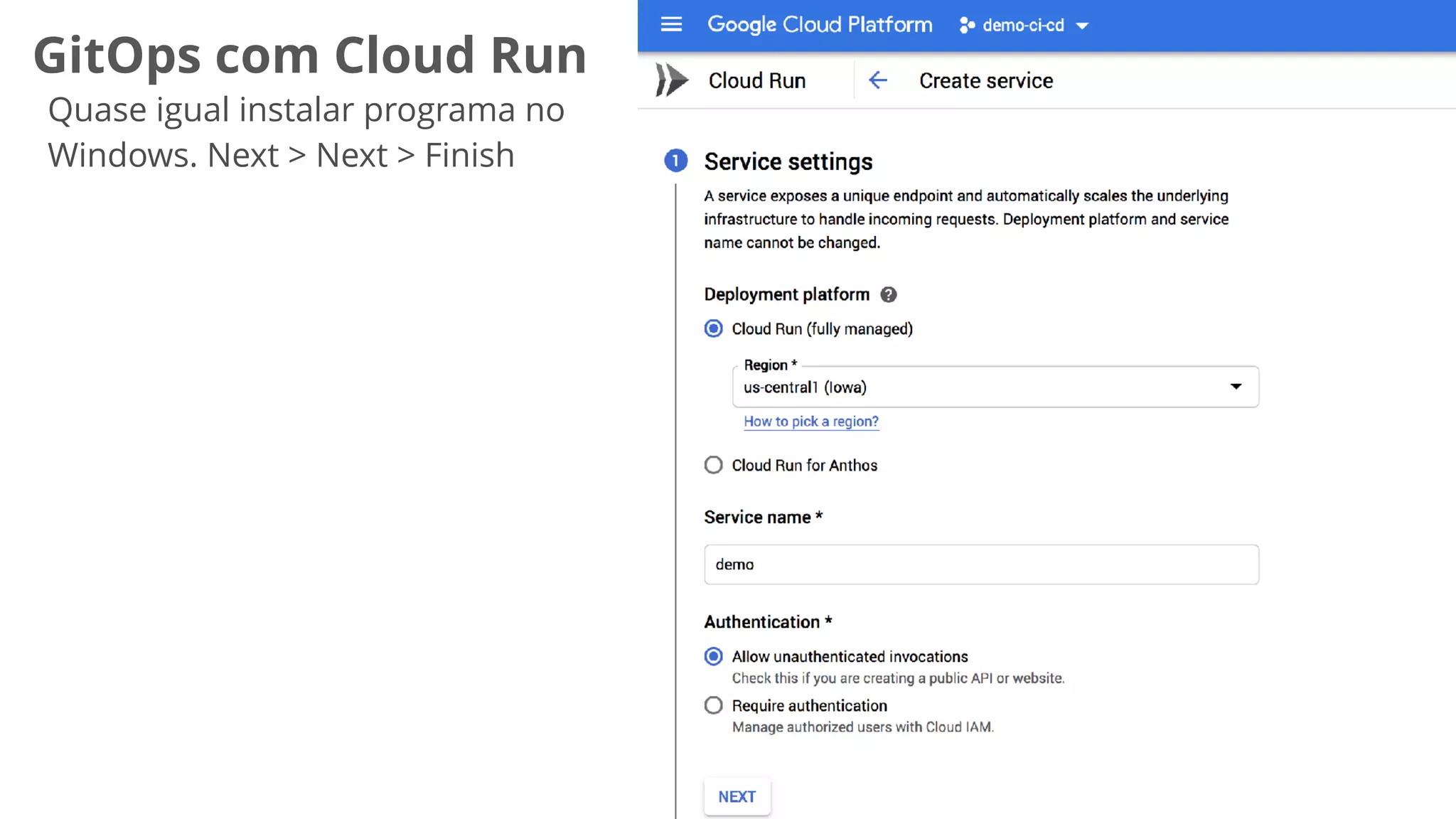The width and height of the screenshot is (1456, 819).
Task: Click the Region dropdown arrow
Action: coord(1236,387)
